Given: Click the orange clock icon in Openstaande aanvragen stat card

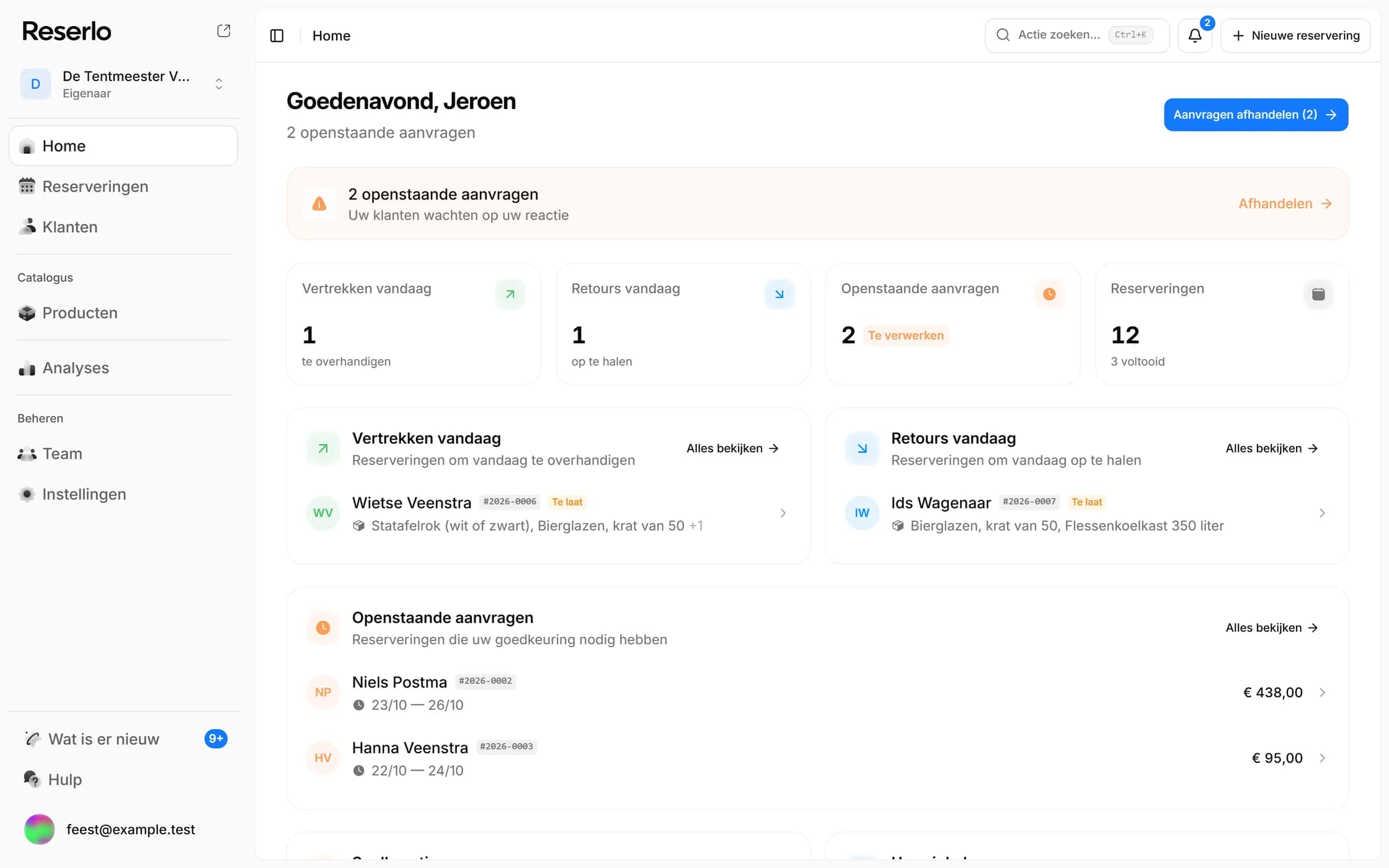Looking at the screenshot, I should [1049, 294].
